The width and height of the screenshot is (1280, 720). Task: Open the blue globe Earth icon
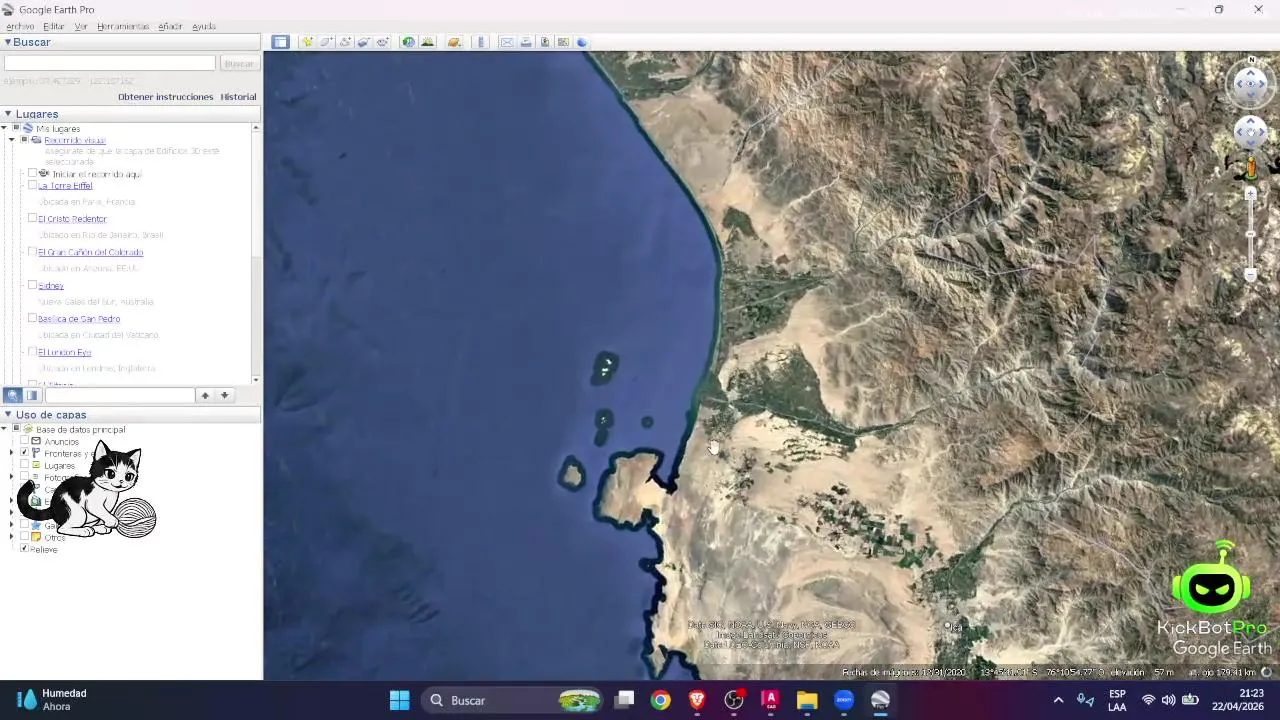tap(582, 42)
